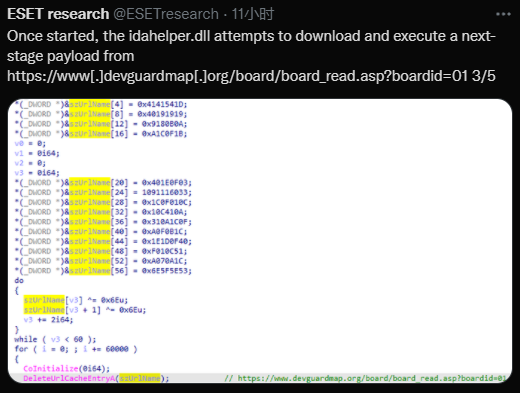Select the line v0 = 0
The height and width of the screenshot is (393, 520).
(30, 143)
